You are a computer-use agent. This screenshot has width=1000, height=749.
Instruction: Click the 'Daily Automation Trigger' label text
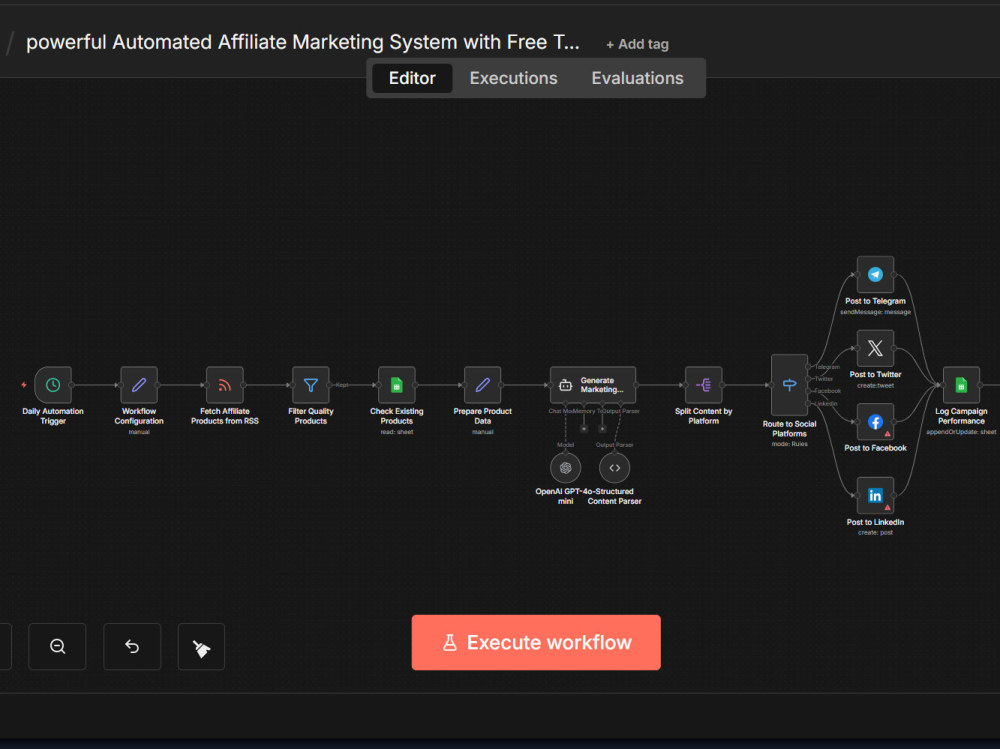coord(53,416)
